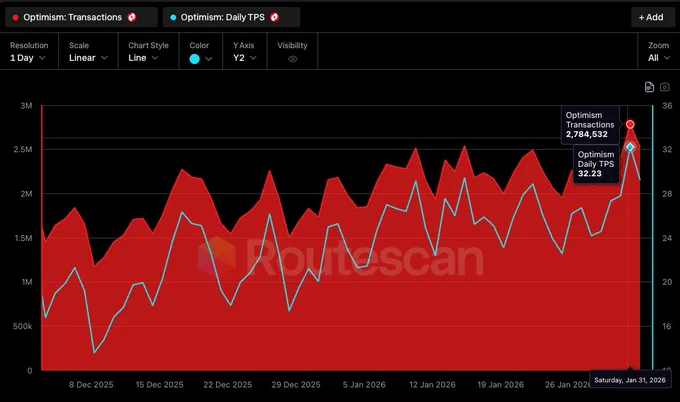
Task: Click the 3M left axis label
Action: (26, 106)
